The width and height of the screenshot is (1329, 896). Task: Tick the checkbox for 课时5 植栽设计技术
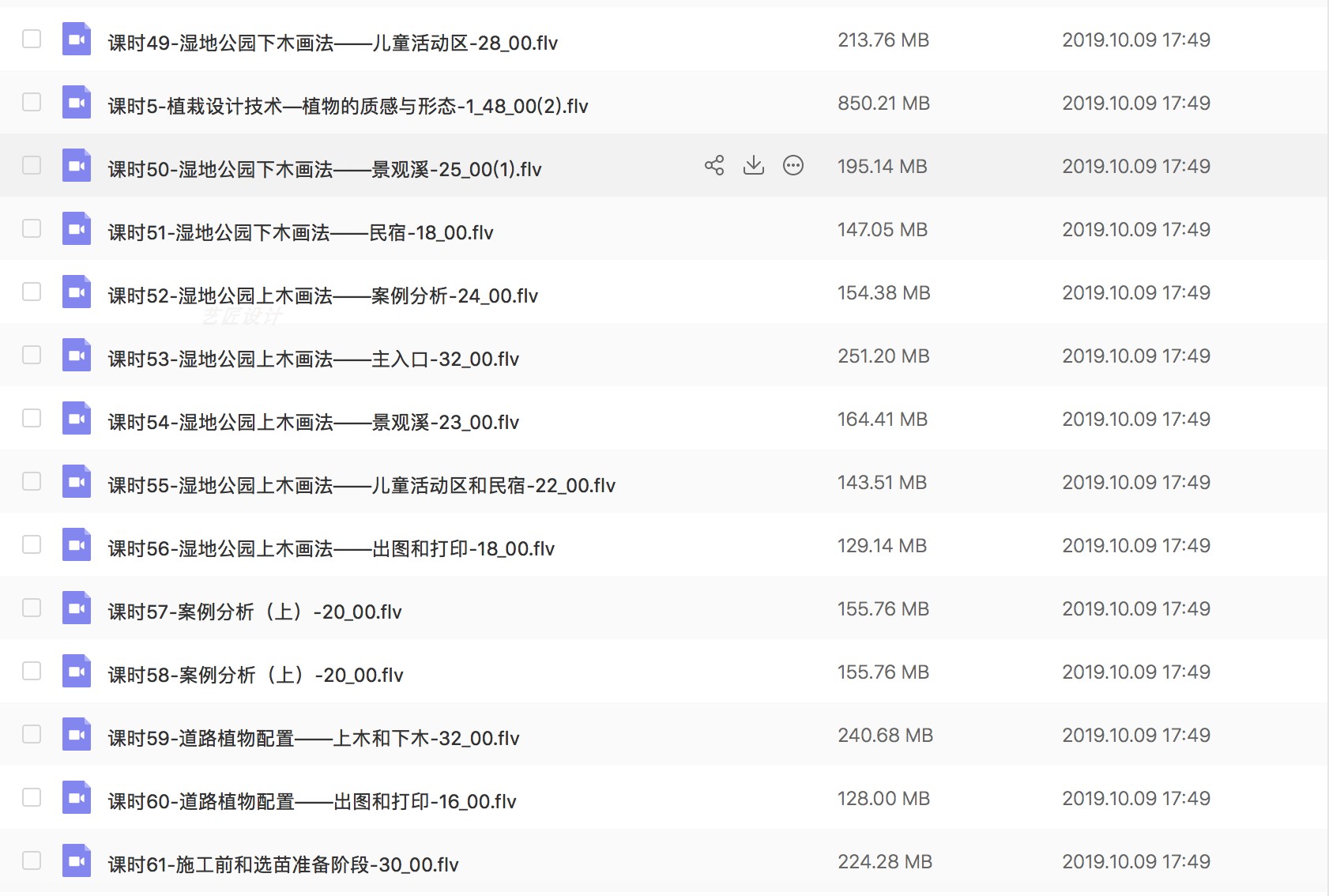click(x=32, y=102)
